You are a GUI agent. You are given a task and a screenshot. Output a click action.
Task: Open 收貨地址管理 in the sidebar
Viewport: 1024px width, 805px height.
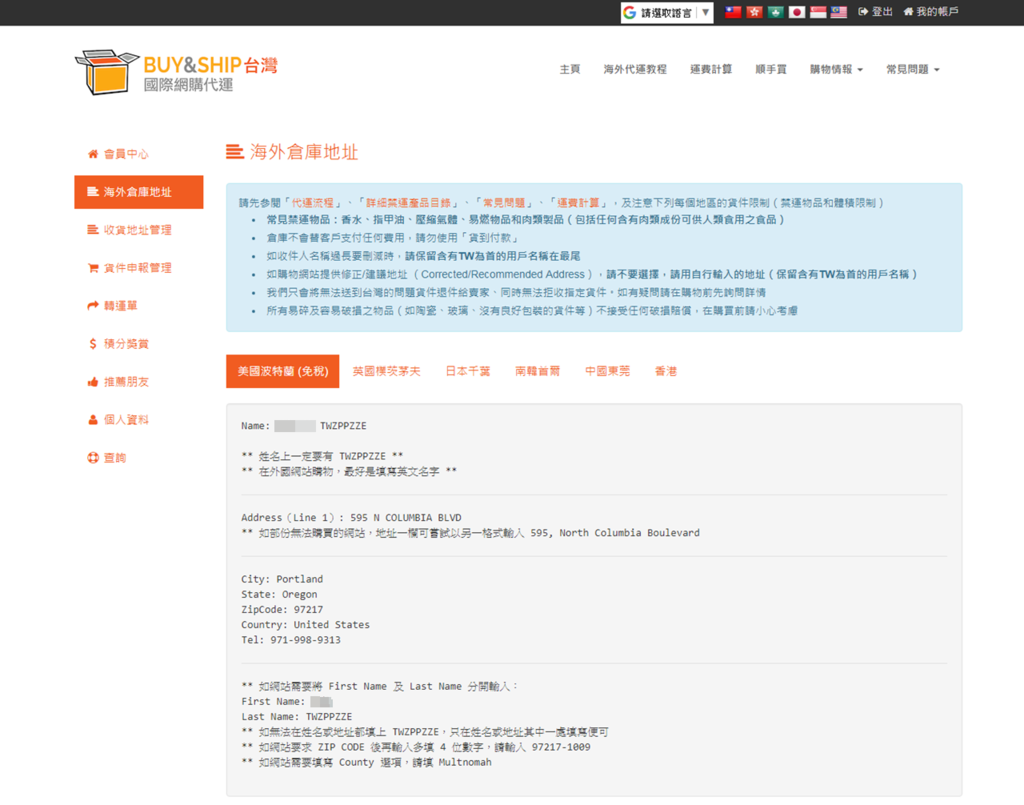pos(138,230)
